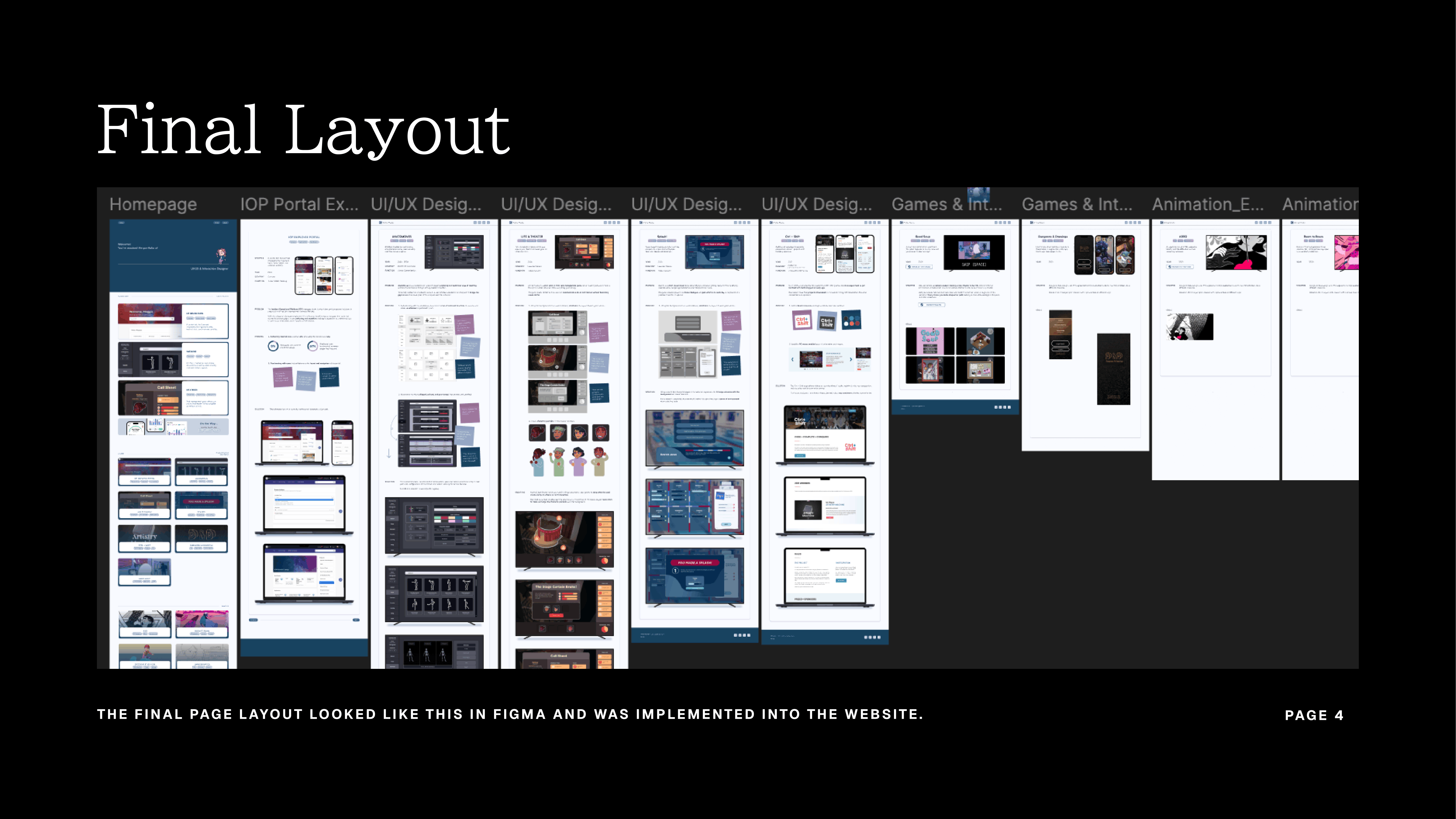The width and height of the screenshot is (1456, 819).
Task: Select first character portrait in Life & Theater
Action: click(537, 433)
